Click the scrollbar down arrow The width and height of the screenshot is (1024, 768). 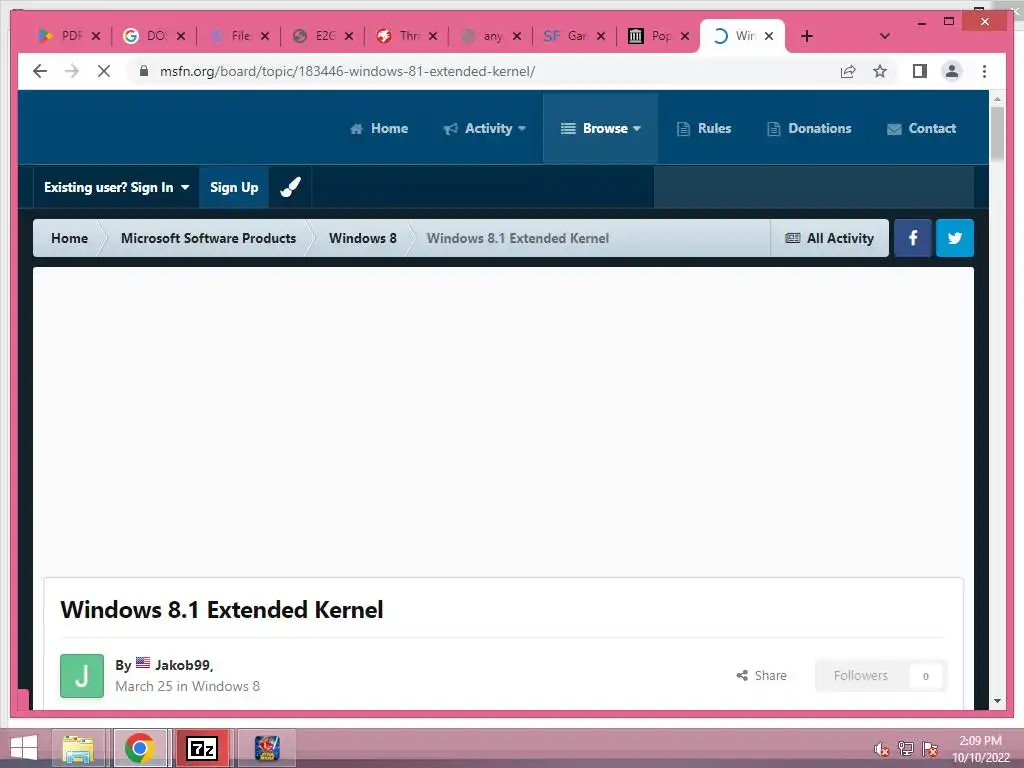click(x=997, y=701)
